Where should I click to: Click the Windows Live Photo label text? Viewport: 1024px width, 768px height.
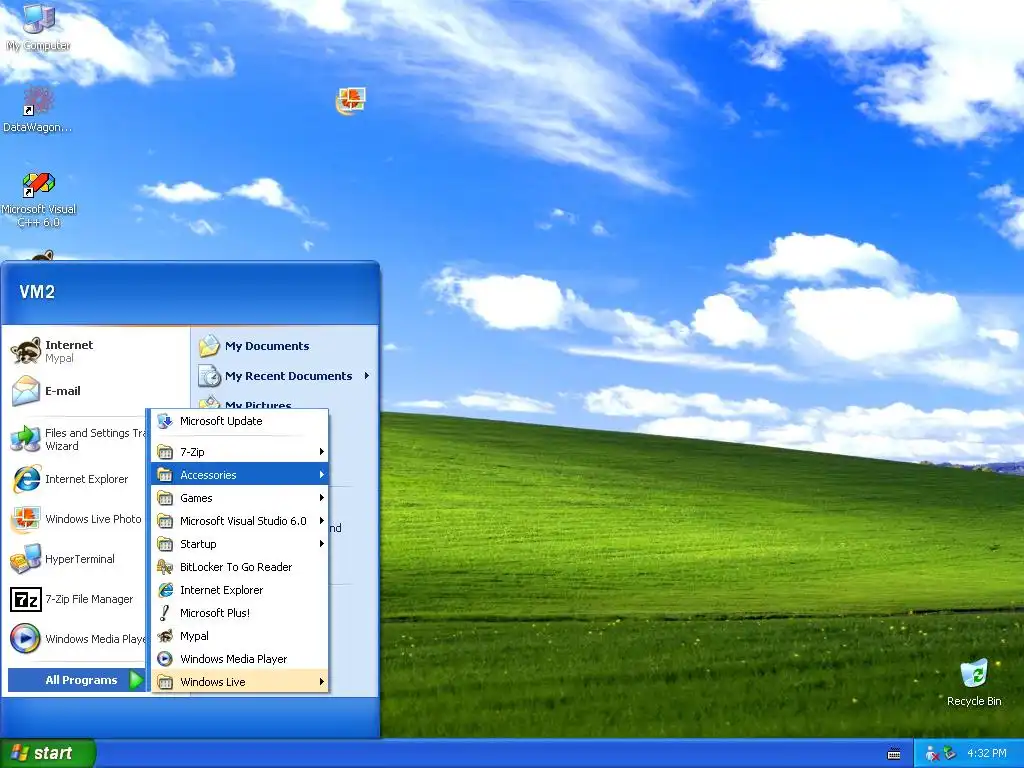tap(93, 519)
